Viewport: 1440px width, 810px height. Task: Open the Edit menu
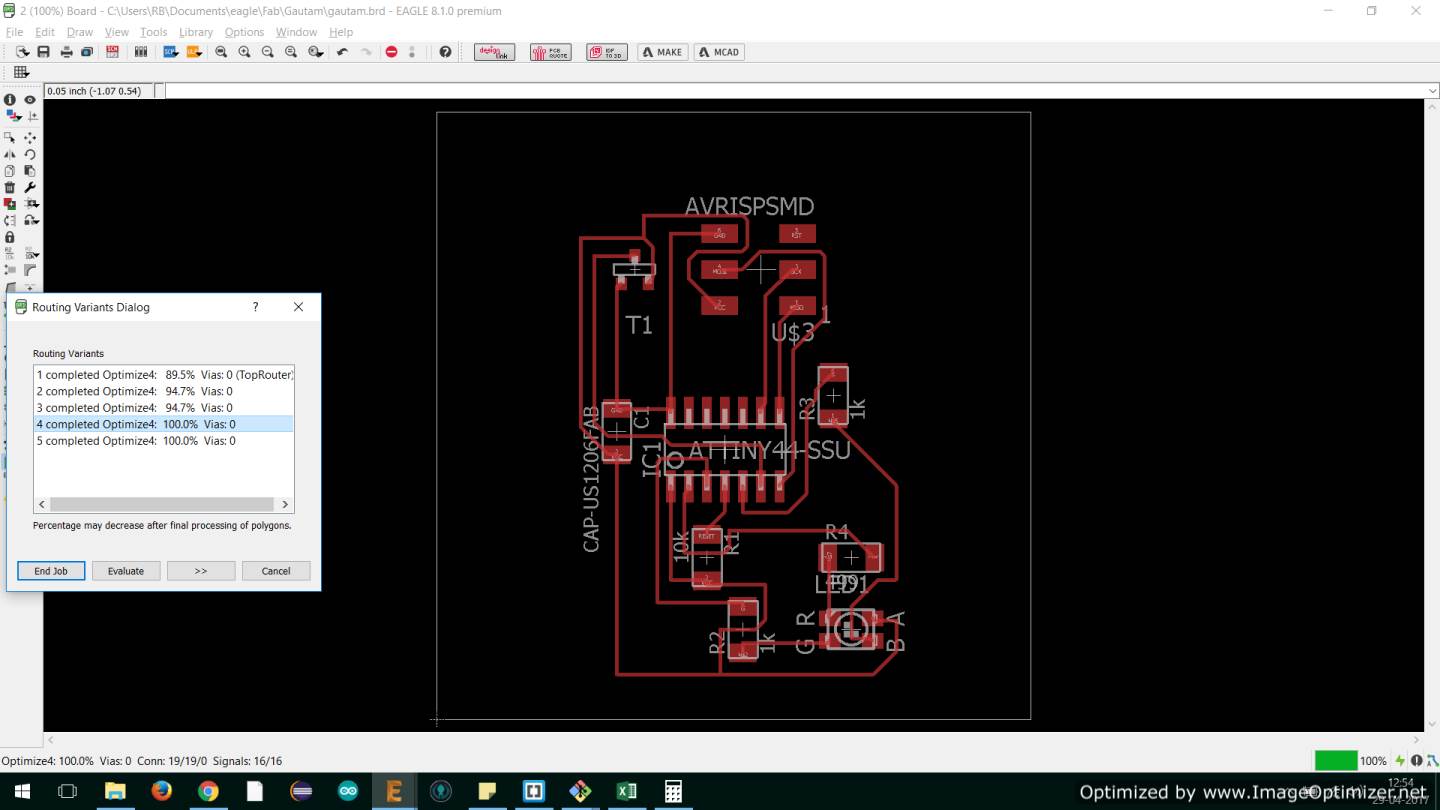[x=45, y=32]
